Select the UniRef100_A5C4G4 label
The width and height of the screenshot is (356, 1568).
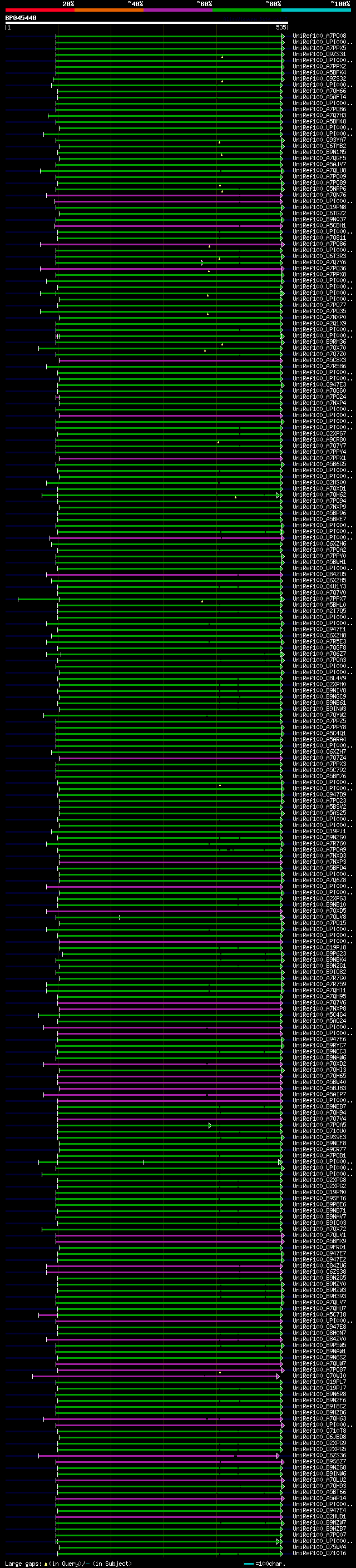click(x=319, y=1015)
